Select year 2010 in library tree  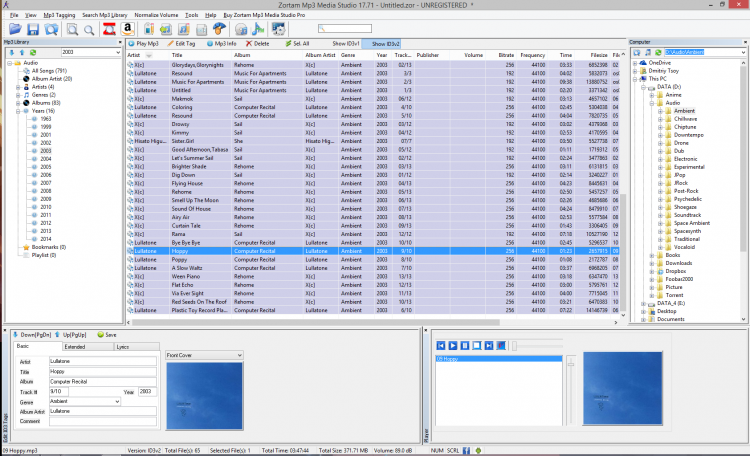click(x=46, y=207)
